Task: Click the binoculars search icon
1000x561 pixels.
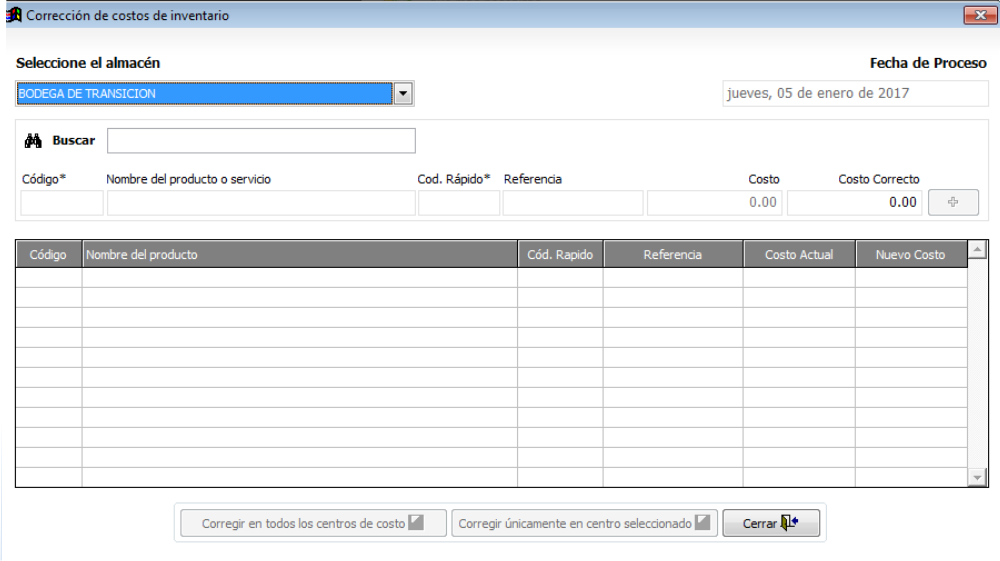Action: pos(33,140)
